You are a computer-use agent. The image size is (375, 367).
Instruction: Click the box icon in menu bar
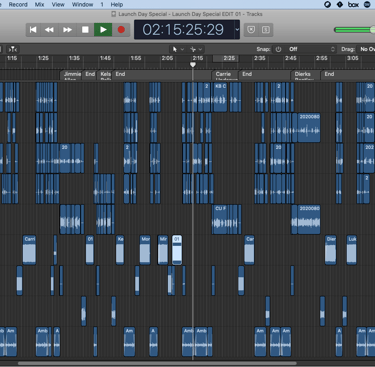tap(353, 4)
